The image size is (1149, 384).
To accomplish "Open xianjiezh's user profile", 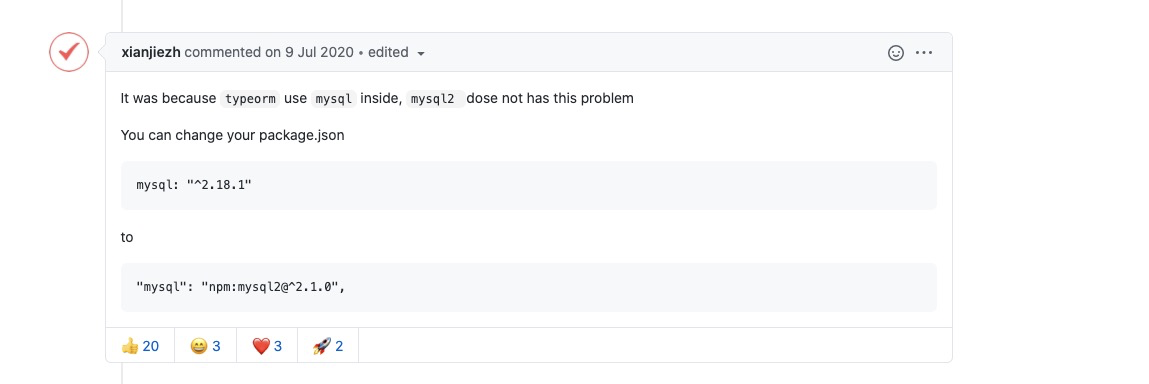I will coord(151,53).
